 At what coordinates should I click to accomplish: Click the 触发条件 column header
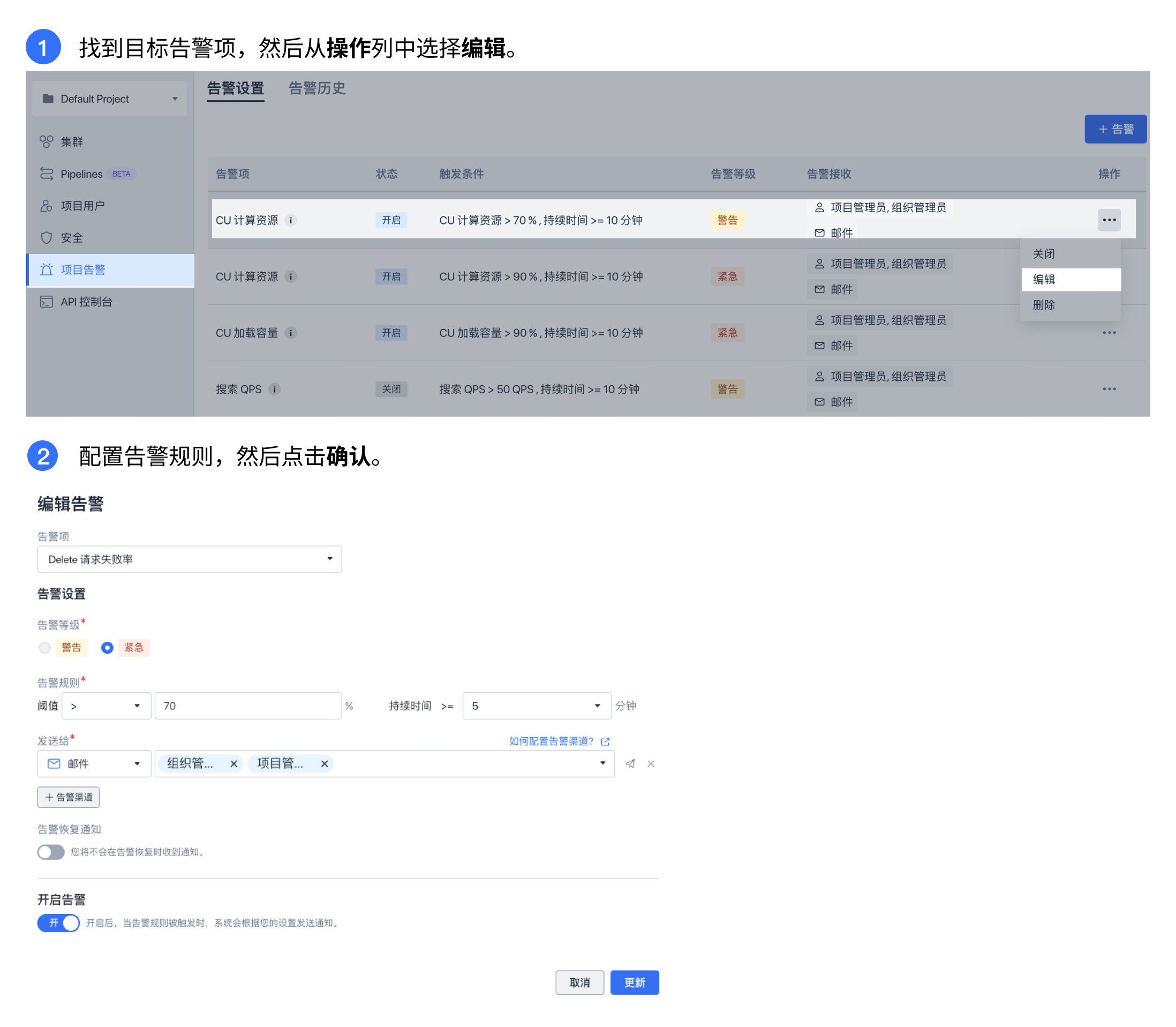point(462,174)
